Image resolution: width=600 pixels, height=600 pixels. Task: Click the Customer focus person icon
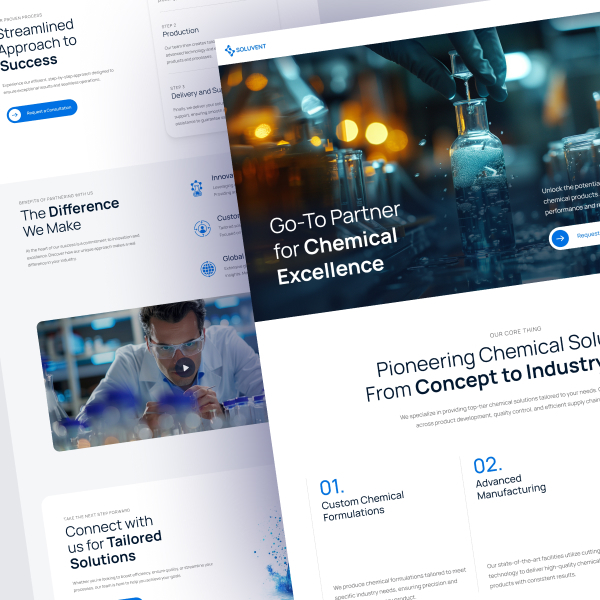coord(202,228)
